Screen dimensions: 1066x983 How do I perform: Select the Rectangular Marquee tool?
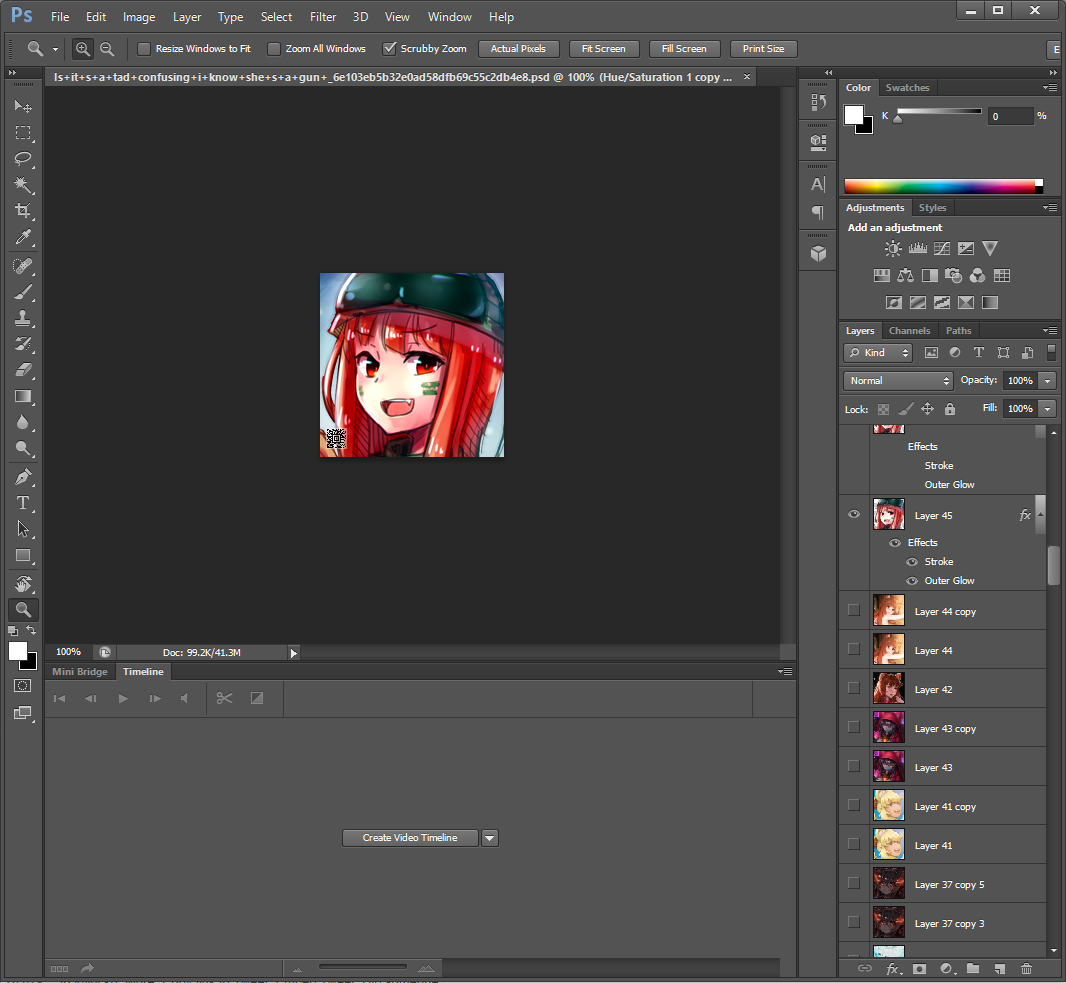[x=23, y=133]
